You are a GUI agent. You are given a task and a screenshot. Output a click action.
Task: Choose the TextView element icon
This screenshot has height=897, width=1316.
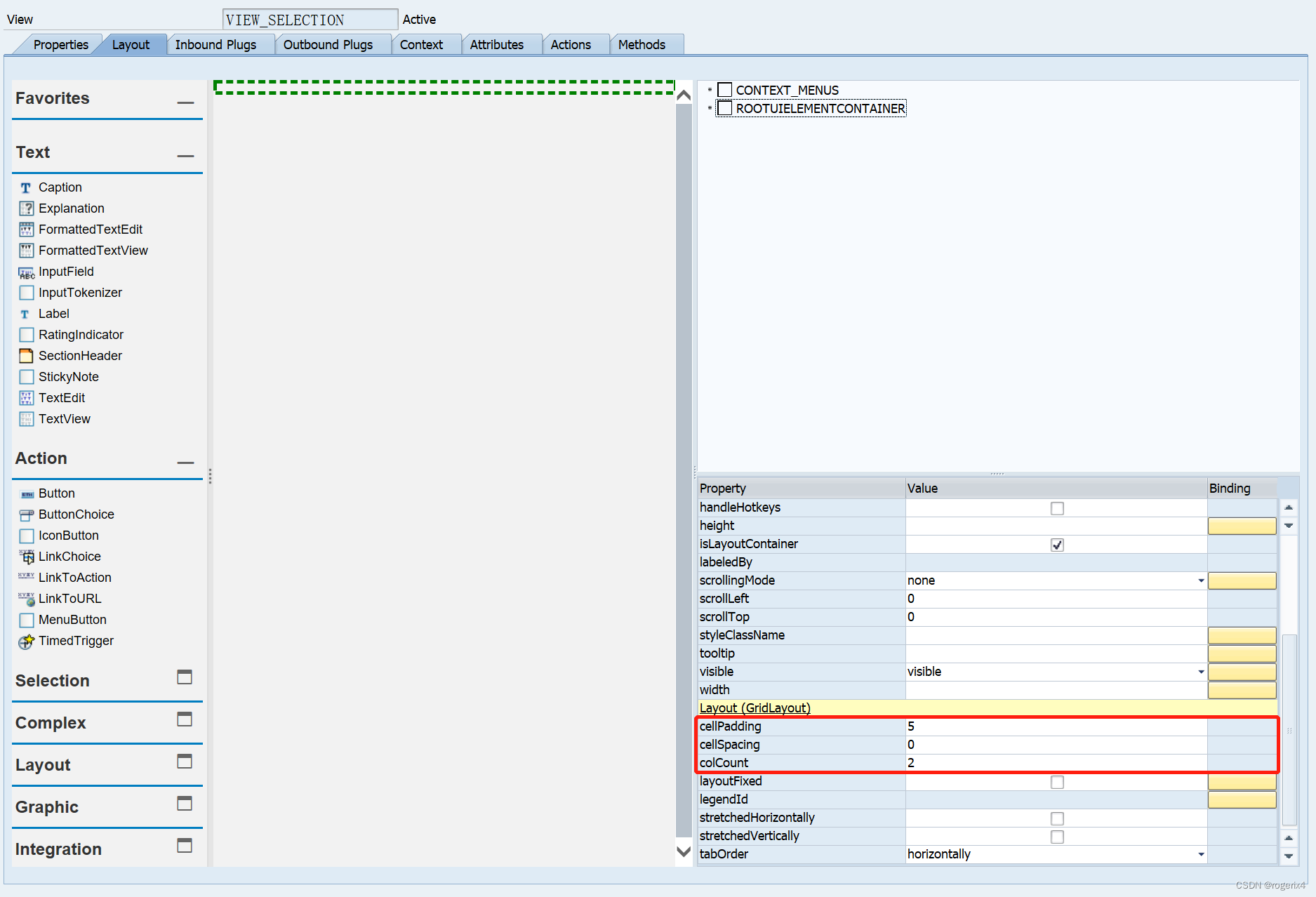point(26,419)
